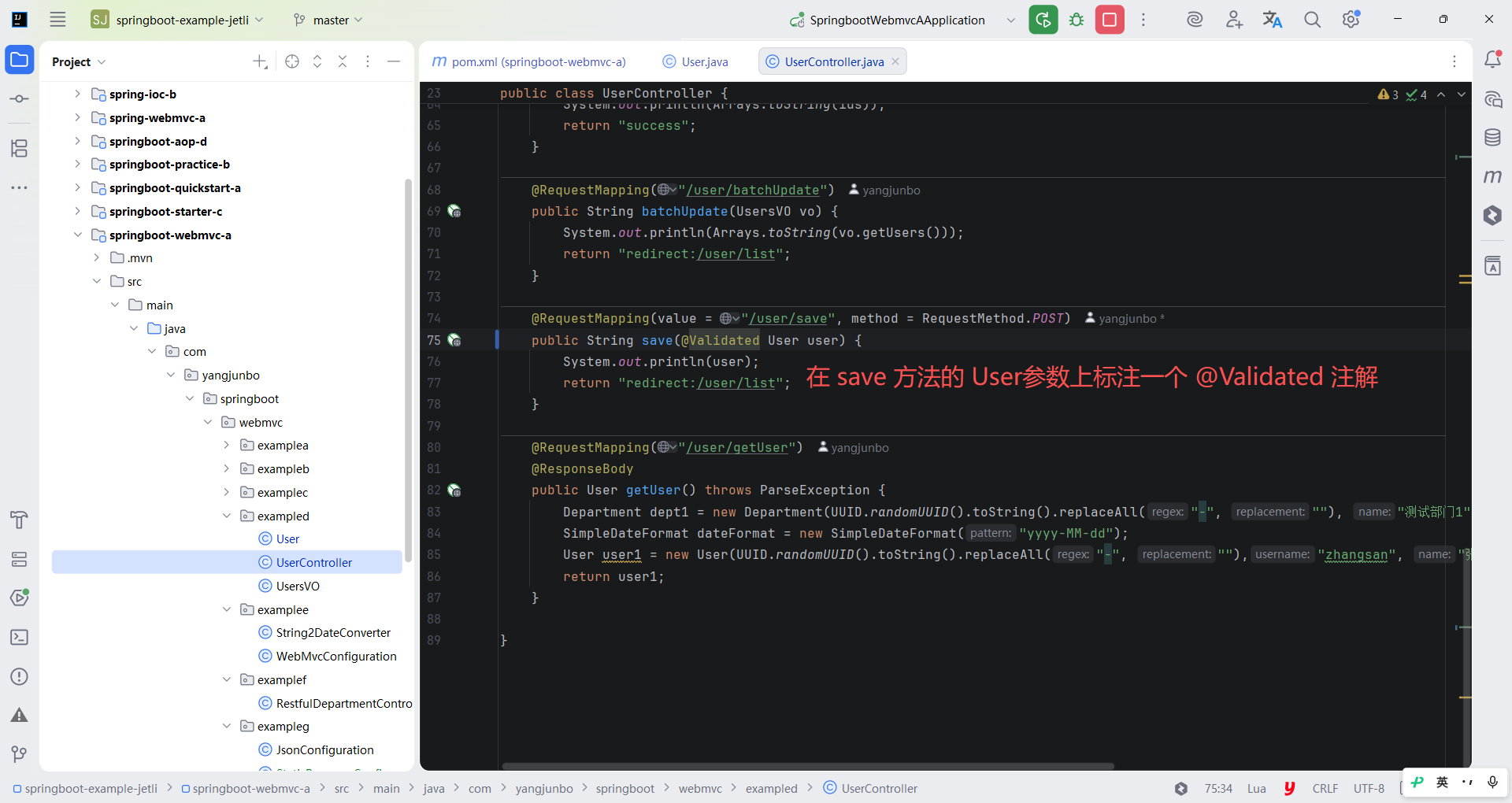Open the Notifications bell
The image size is (1512, 803).
tap(1492, 60)
